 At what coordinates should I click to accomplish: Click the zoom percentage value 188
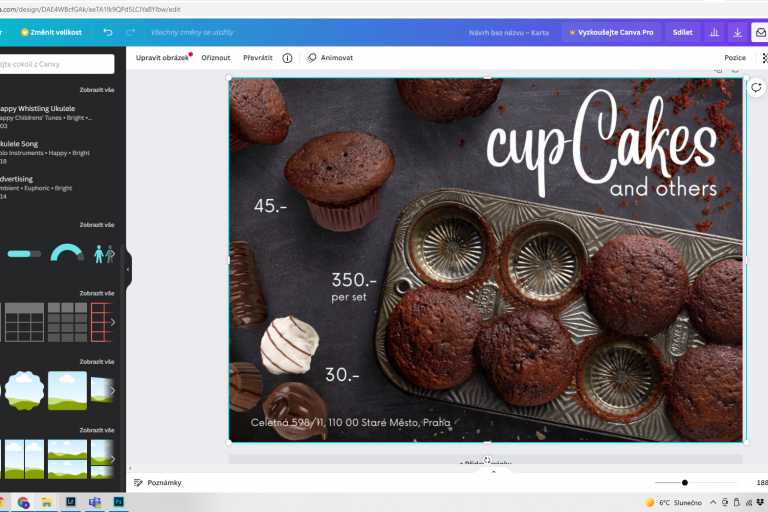pyautogui.click(x=762, y=483)
